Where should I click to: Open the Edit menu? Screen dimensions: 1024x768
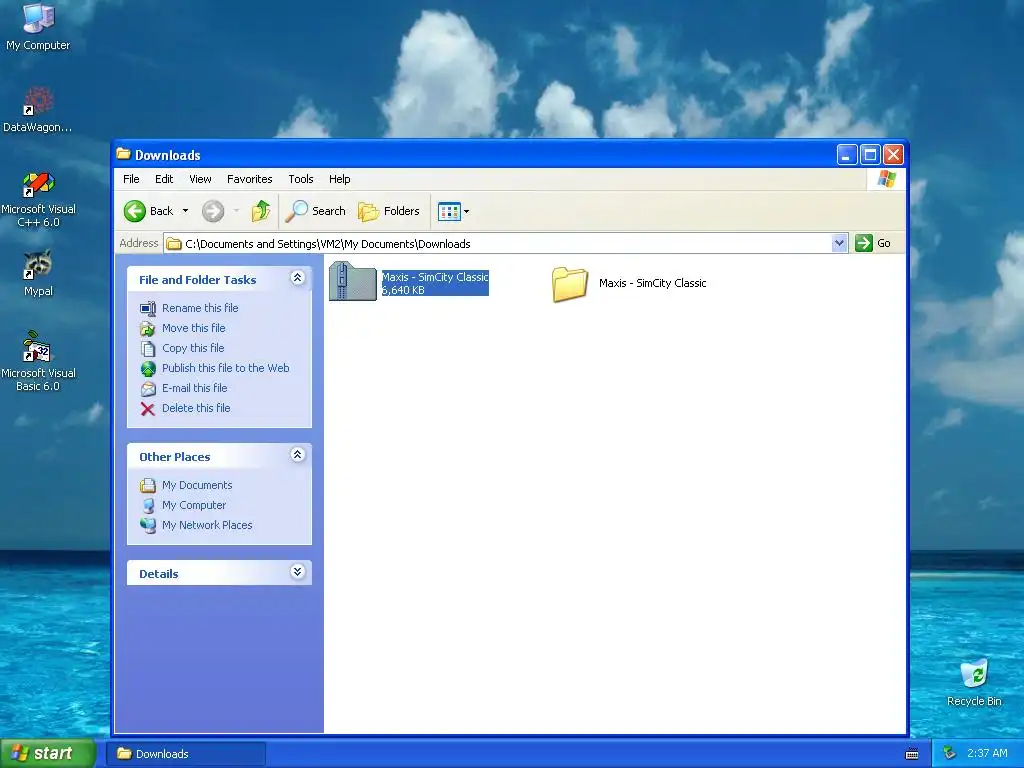[x=164, y=179]
